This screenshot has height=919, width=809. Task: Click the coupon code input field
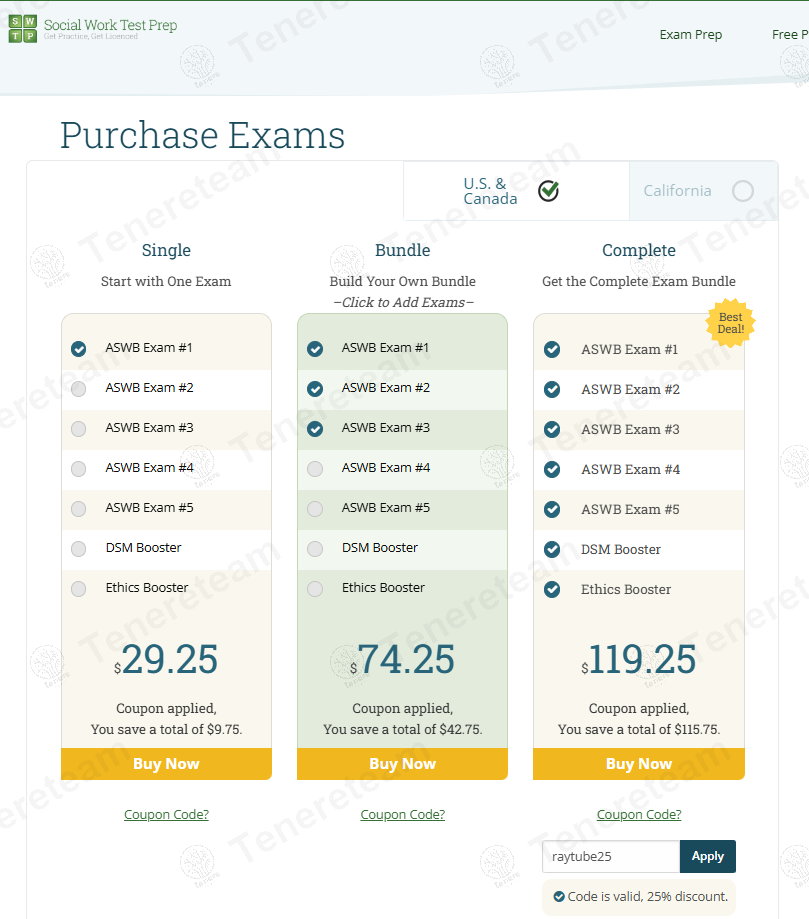pyautogui.click(x=610, y=857)
